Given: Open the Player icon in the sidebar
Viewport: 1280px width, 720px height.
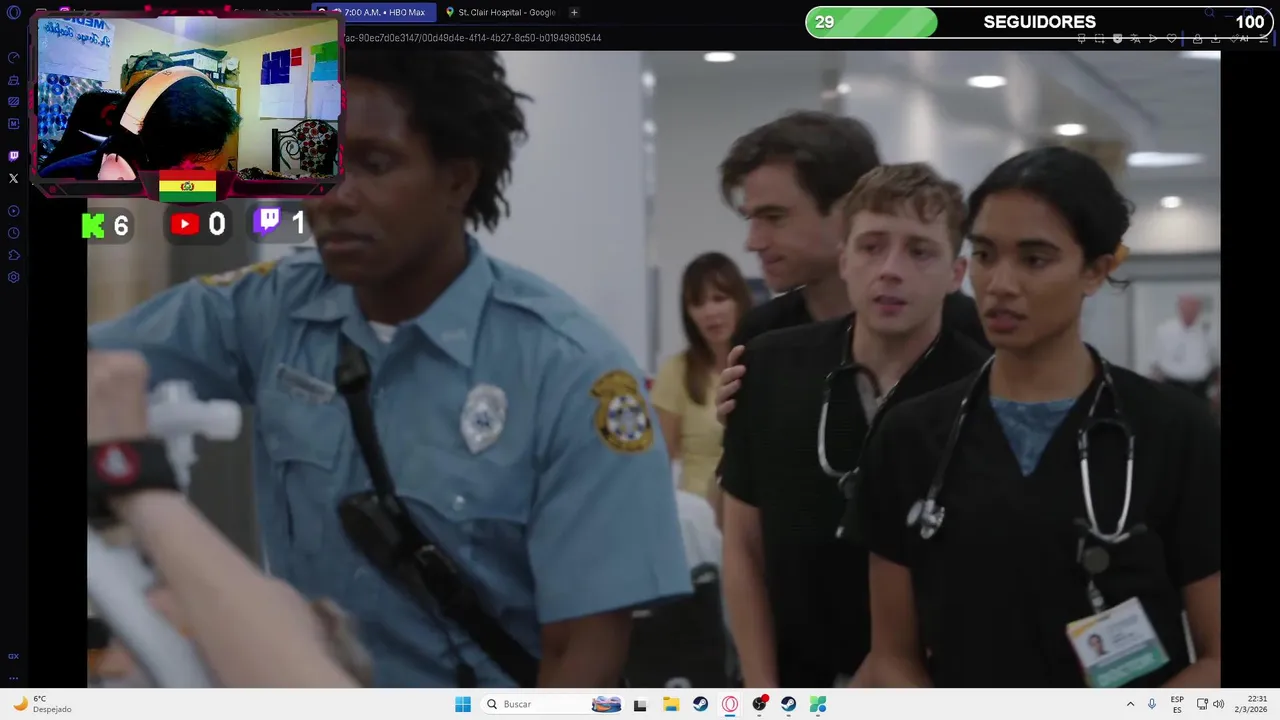Looking at the screenshot, I should click(13, 211).
